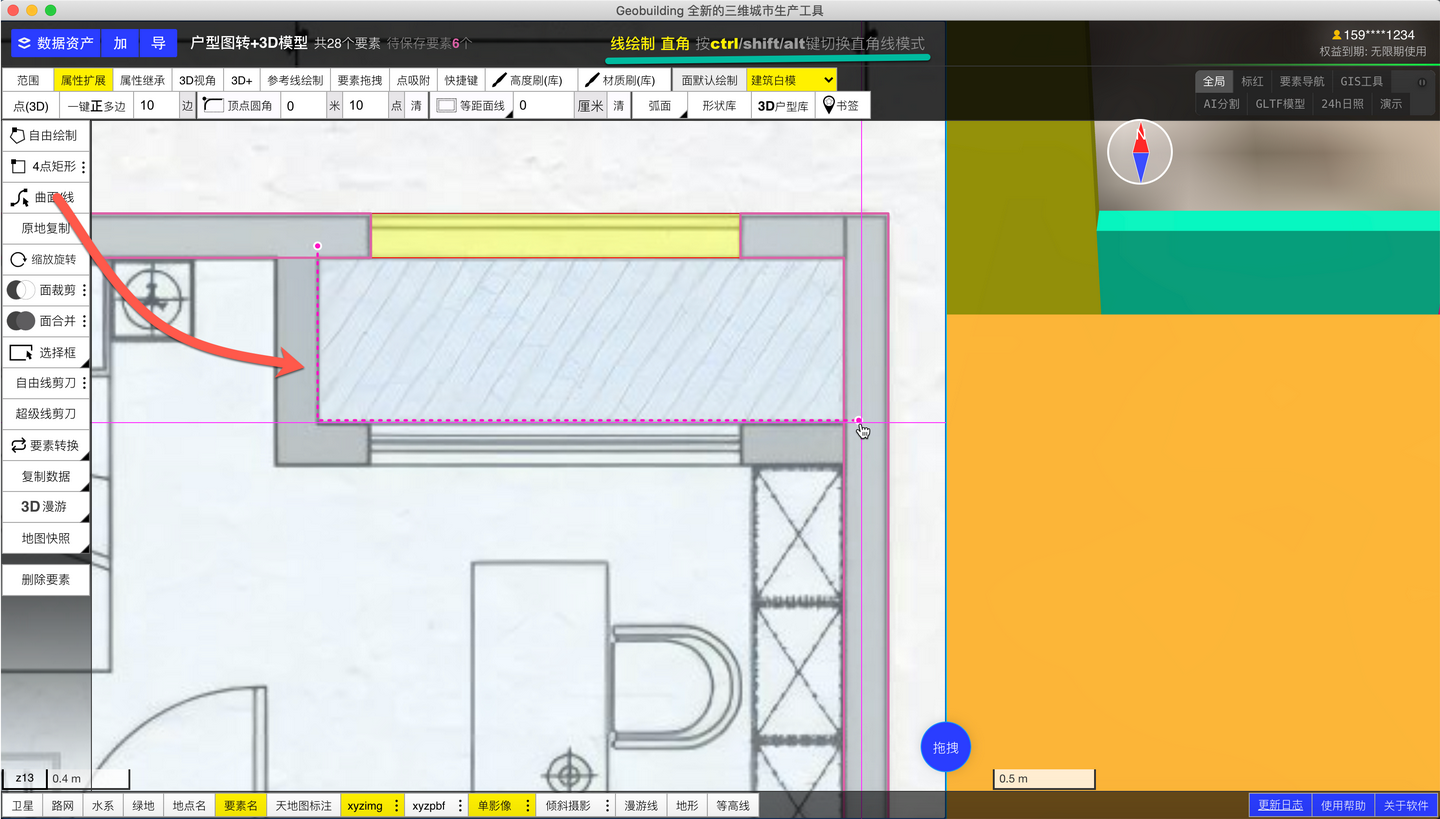Image resolution: width=1440 pixels, height=819 pixels.
Task: Edit the offset distance 厘米 field
Action: click(544, 105)
